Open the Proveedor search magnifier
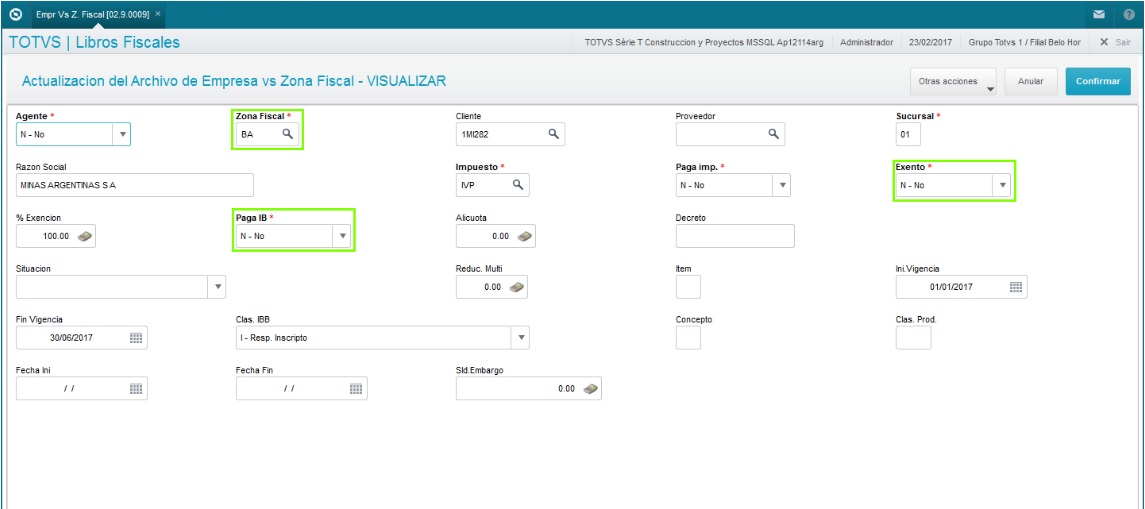This screenshot has width=1145, height=509. tap(773, 134)
